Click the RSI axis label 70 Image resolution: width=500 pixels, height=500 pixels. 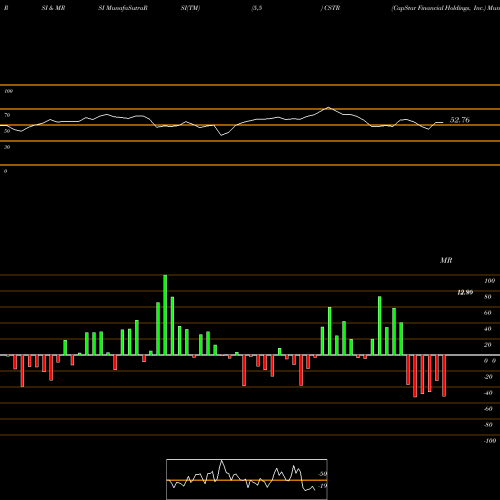pyautogui.click(x=7, y=115)
